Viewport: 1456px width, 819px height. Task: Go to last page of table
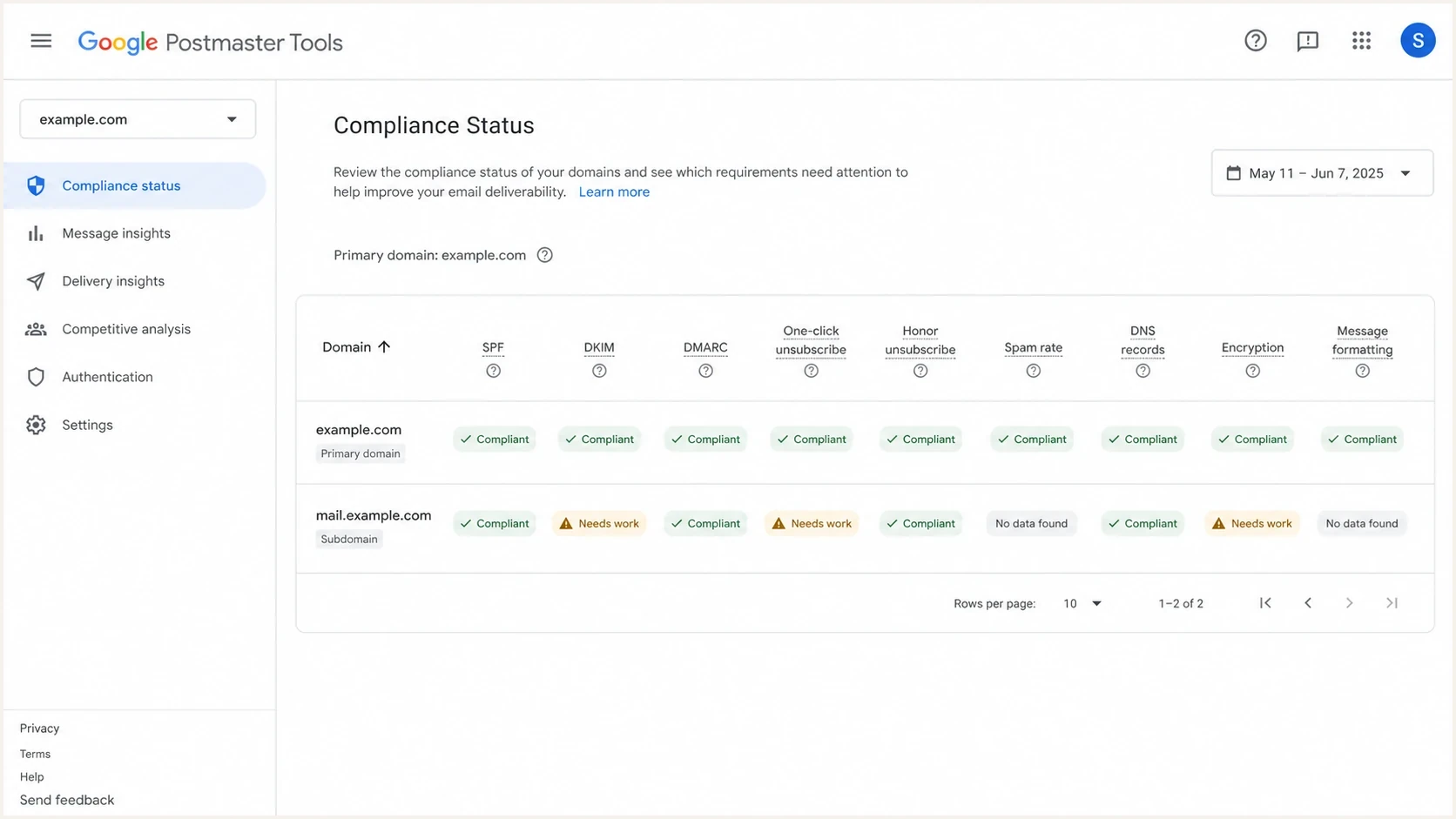tap(1392, 602)
